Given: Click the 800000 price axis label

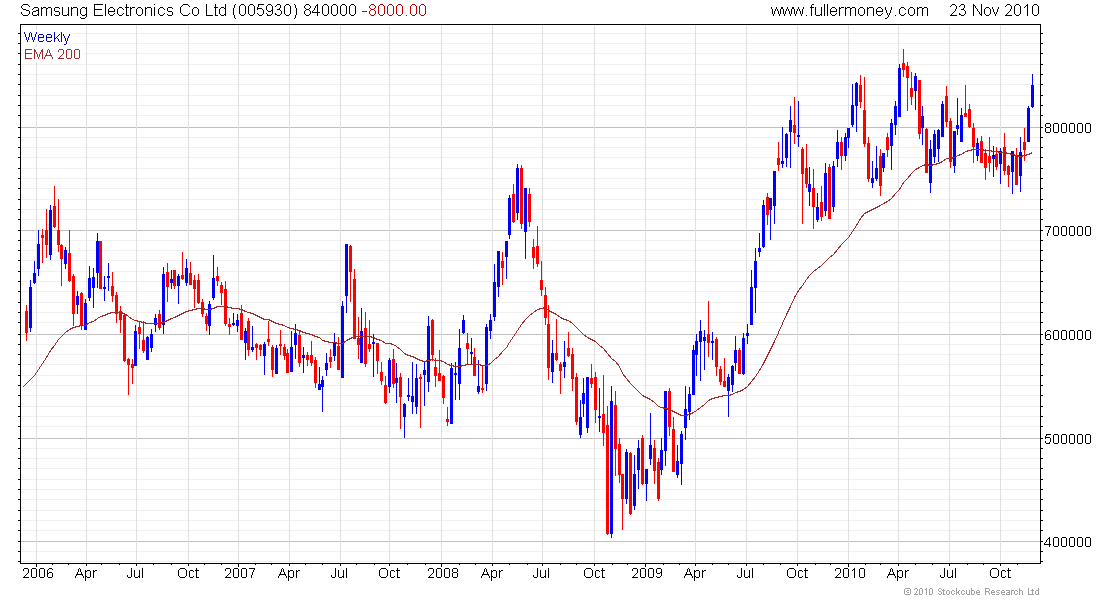Looking at the screenshot, I should click(x=1068, y=128).
